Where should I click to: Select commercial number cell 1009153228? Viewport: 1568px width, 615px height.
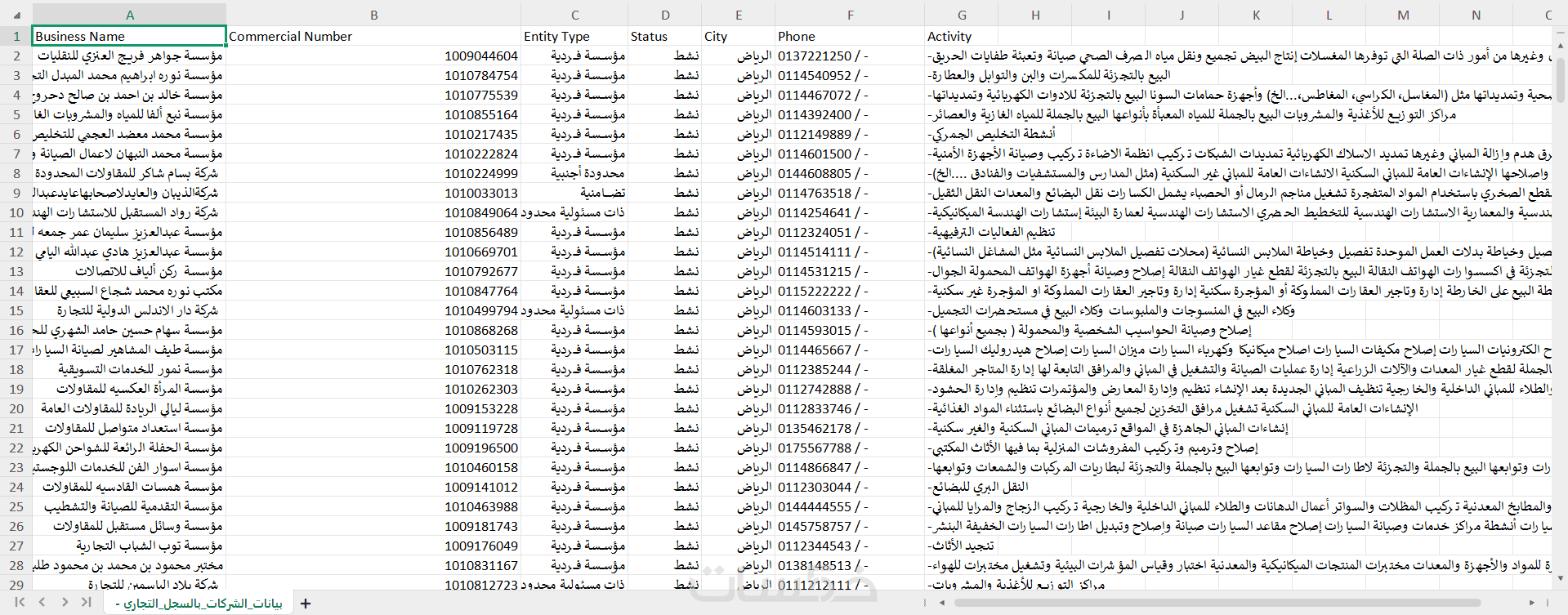[374, 408]
